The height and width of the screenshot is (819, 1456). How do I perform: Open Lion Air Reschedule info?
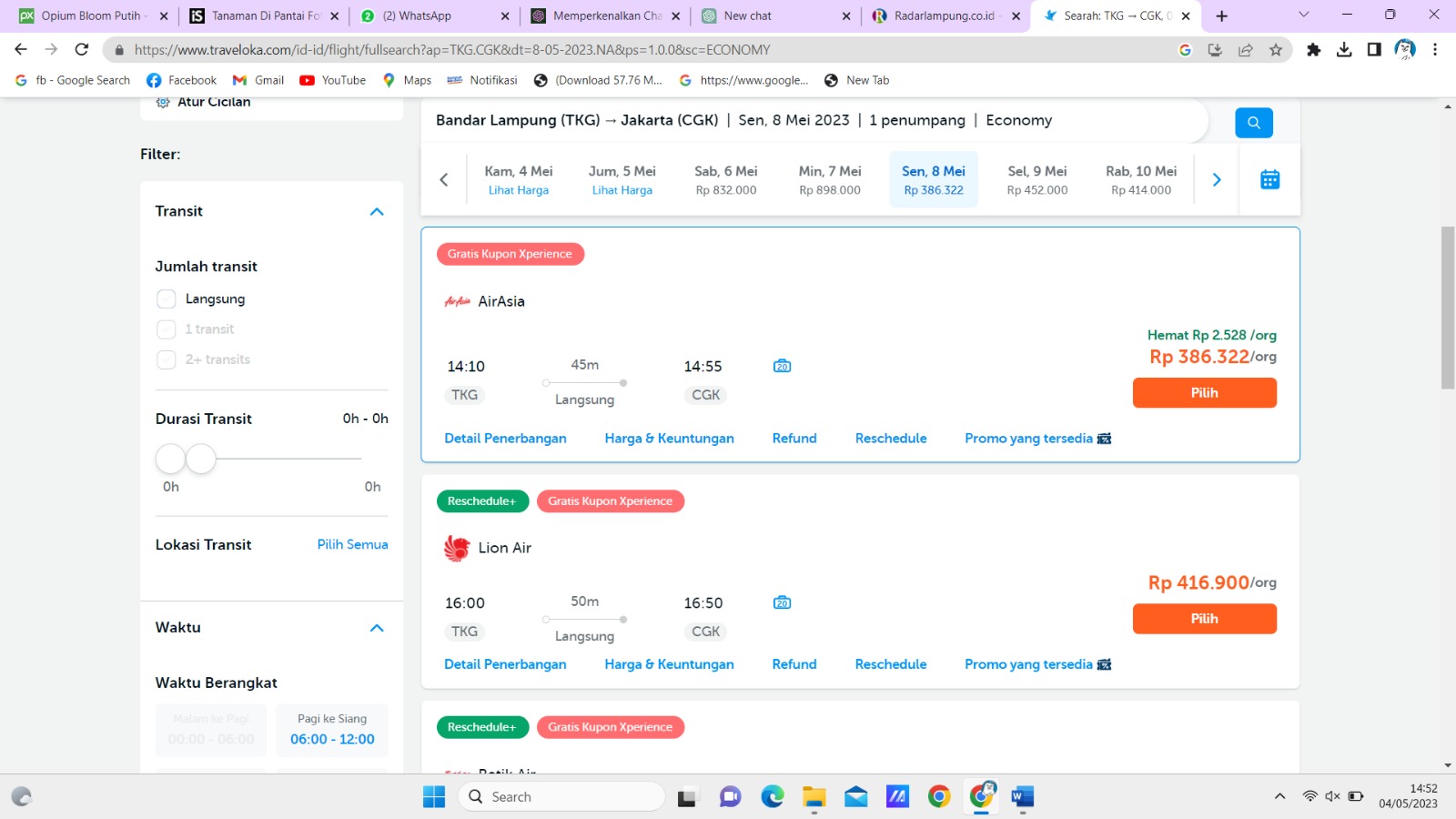[891, 664]
